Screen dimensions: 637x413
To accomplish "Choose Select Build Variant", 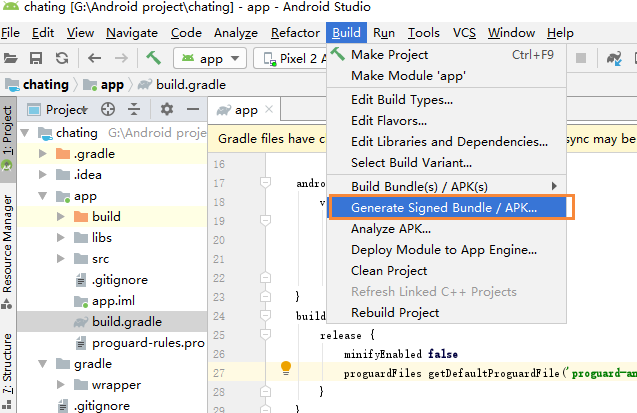I will click(x=446, y=163).
